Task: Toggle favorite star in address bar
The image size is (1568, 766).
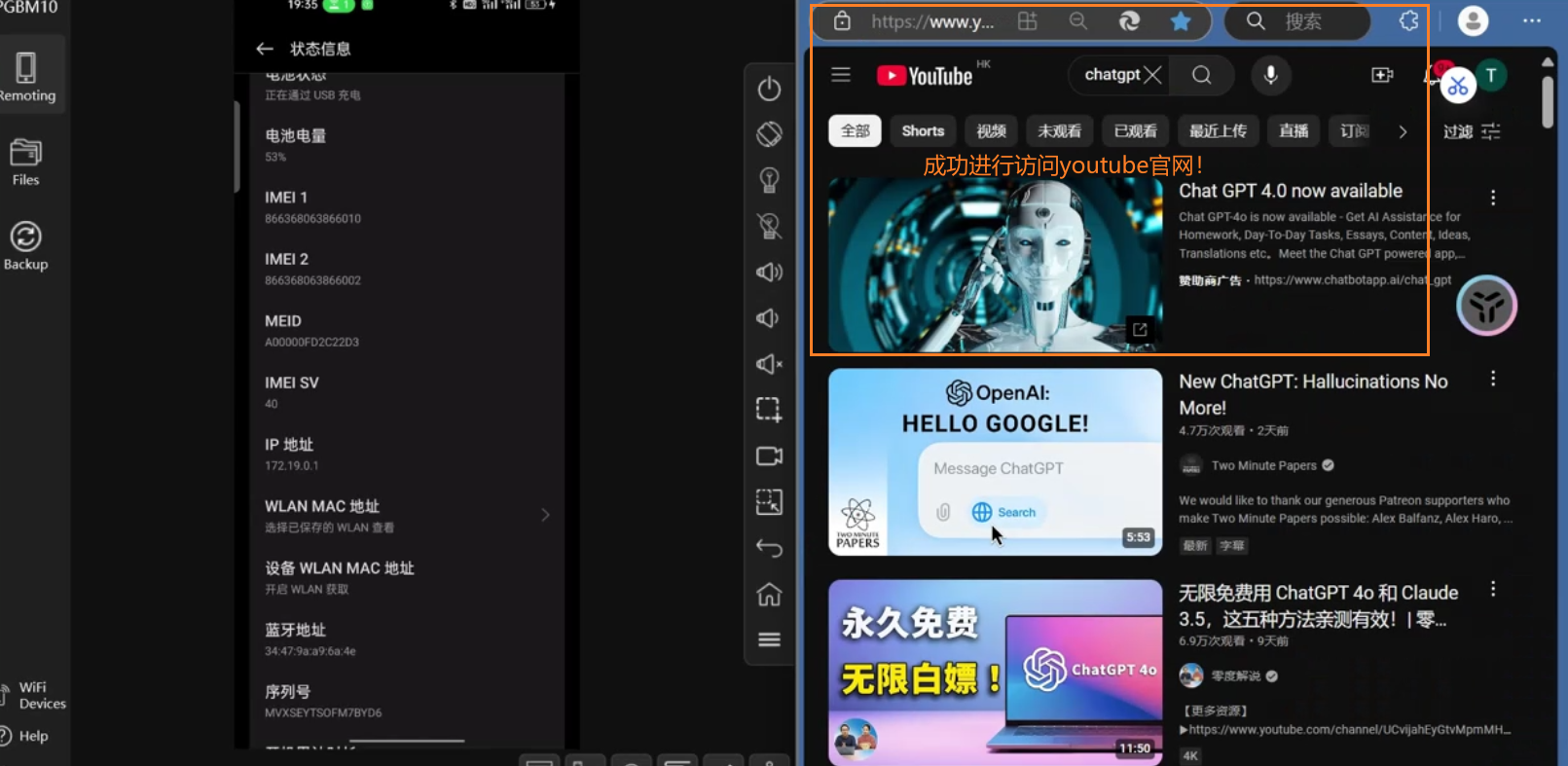Action: coord(1181,20)
